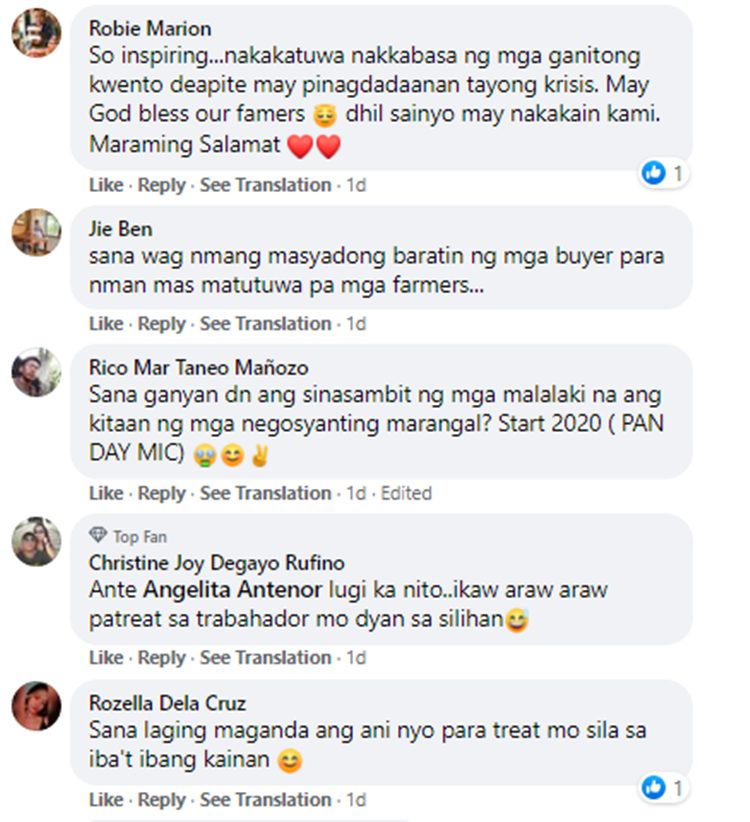Open Robie Marion's profile picture
Image resolution: width=750 pixels, height=822 pixels.
point(36,33)
